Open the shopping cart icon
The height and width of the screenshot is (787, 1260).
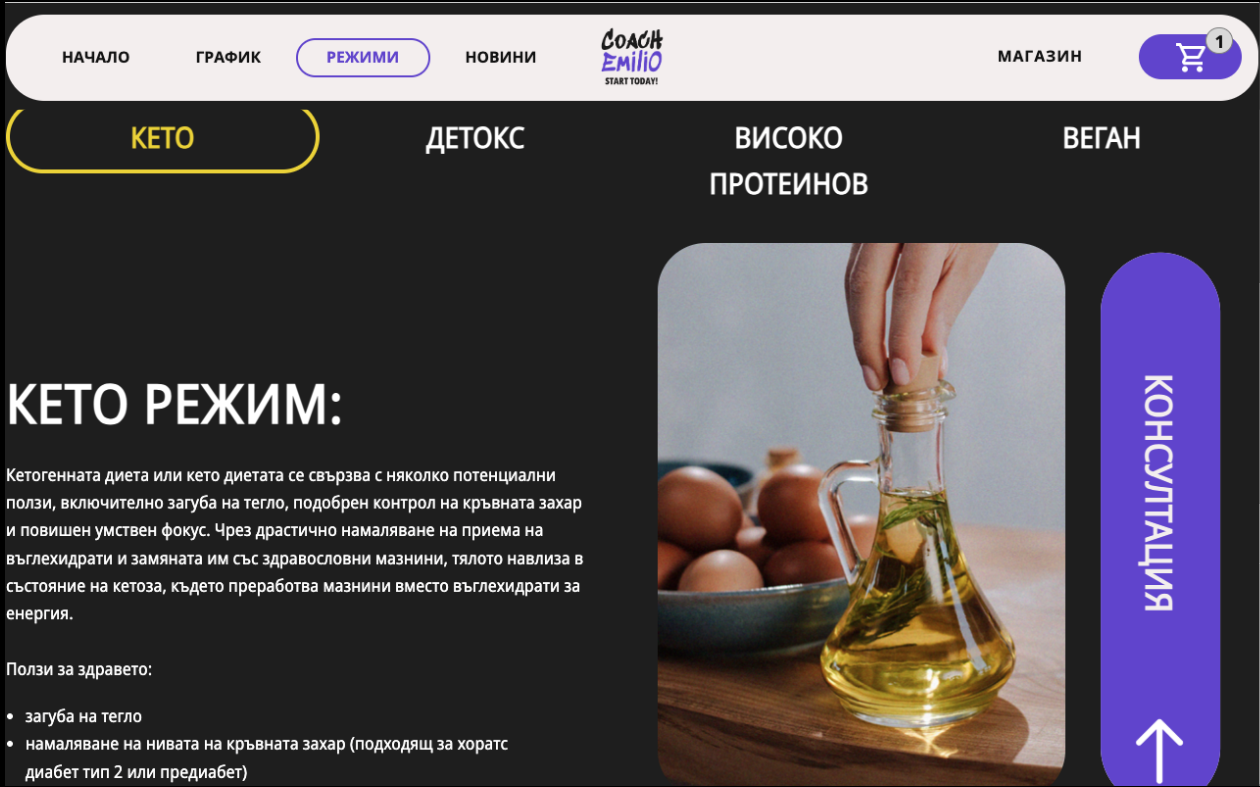coord(1190,58)
